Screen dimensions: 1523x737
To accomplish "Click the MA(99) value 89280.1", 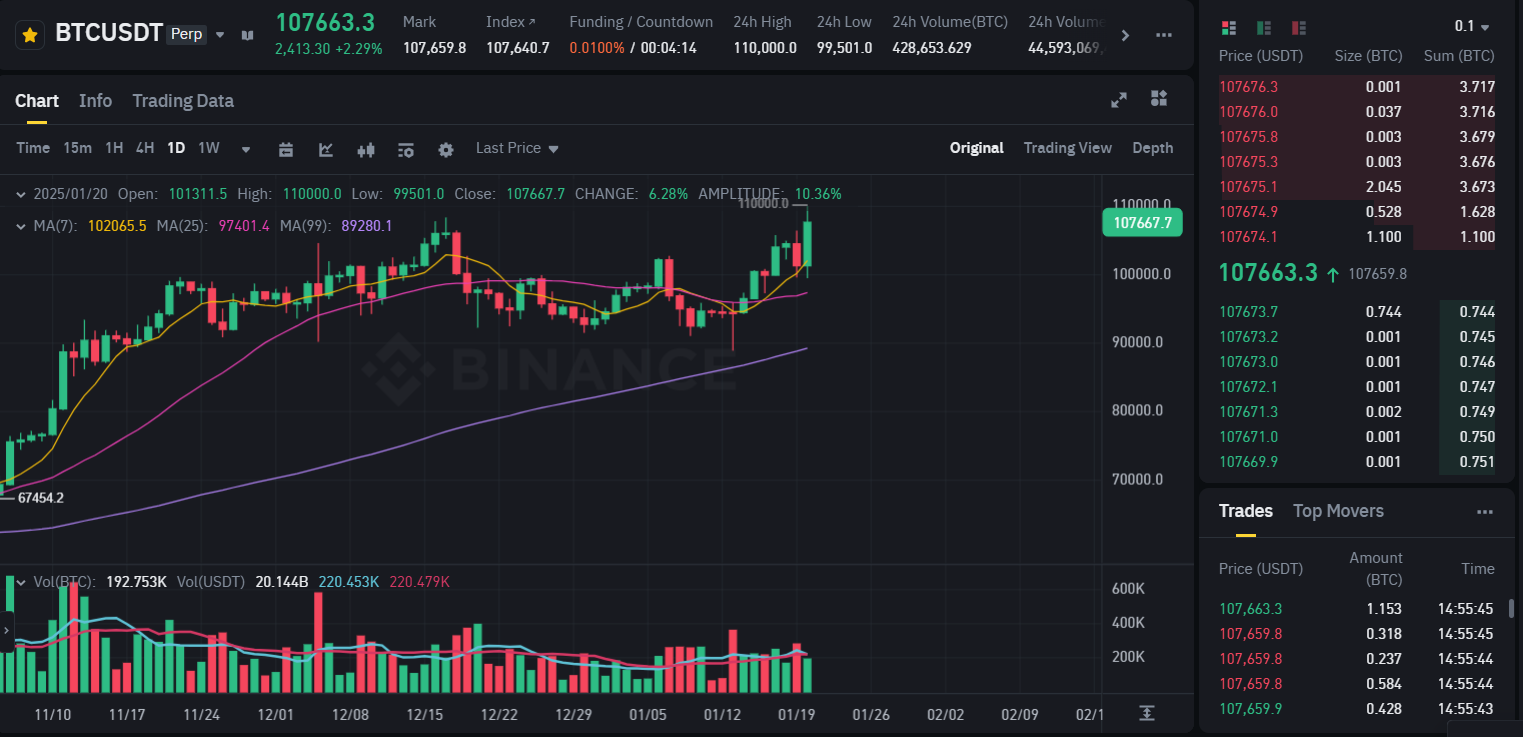I will [367, 226].
